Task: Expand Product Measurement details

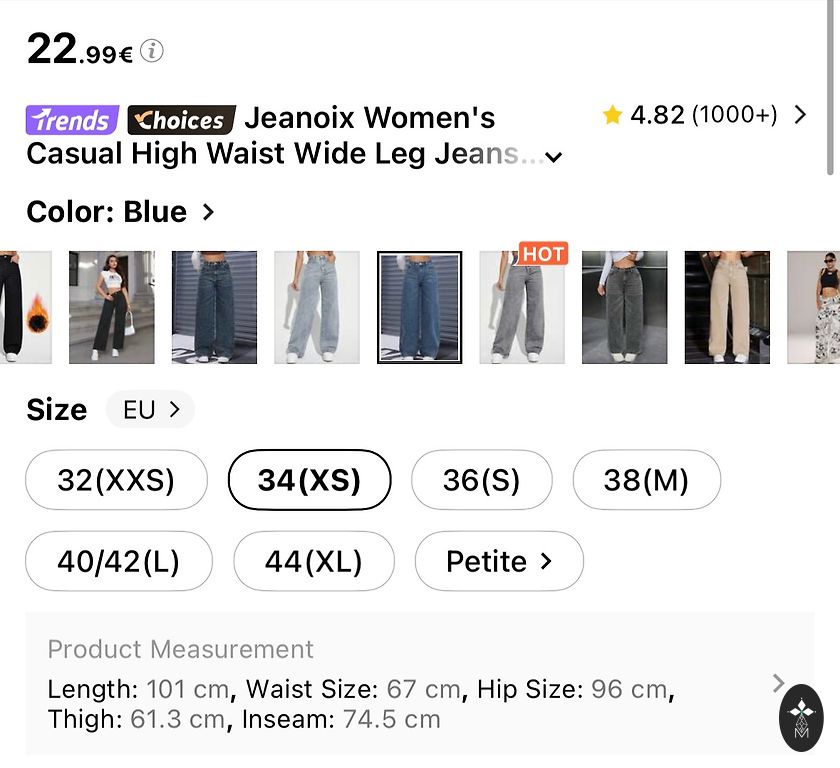Action: pos(779,683)
